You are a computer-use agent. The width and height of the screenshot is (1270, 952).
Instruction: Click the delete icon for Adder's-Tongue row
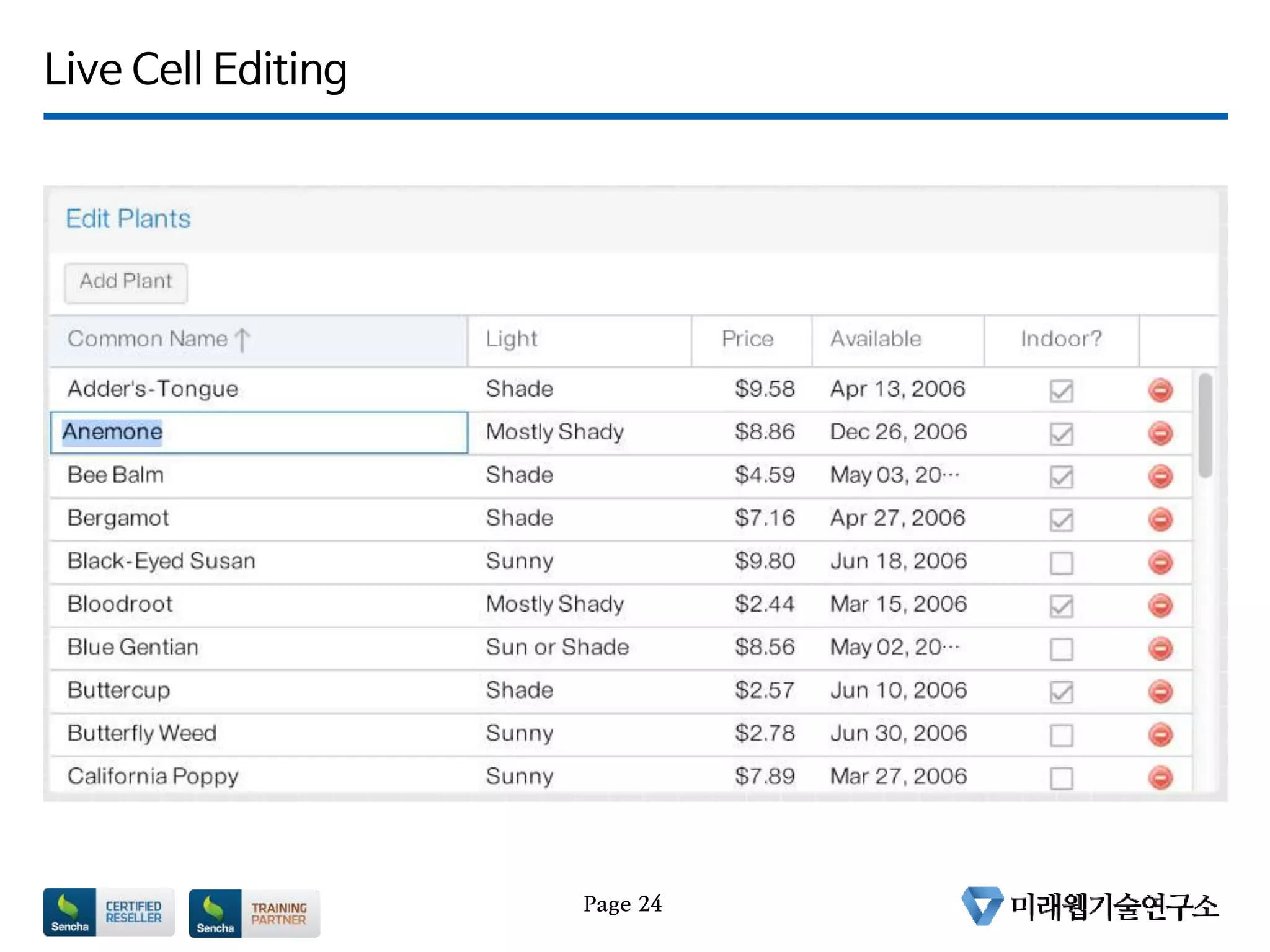[x=1160, y=390]
